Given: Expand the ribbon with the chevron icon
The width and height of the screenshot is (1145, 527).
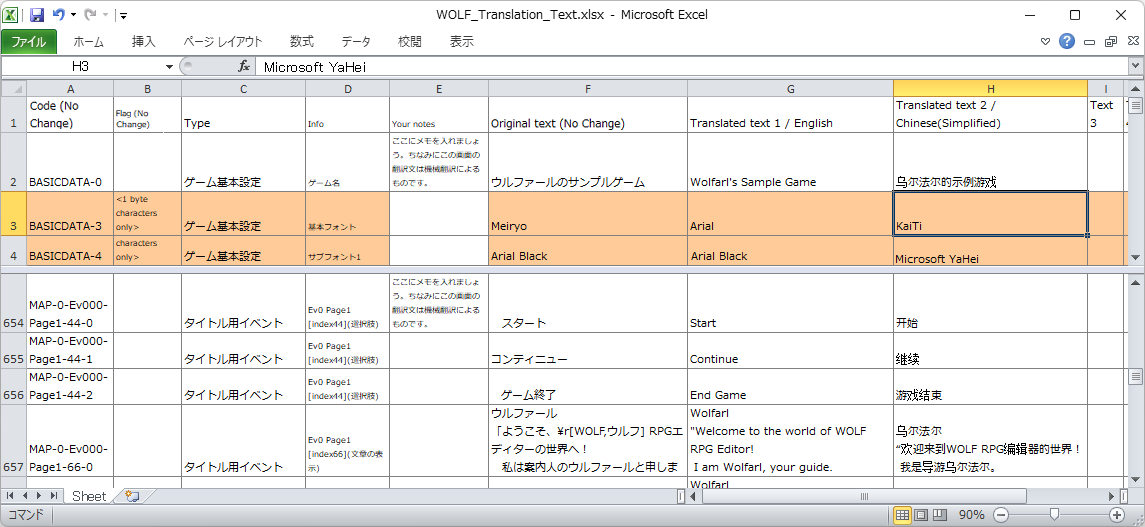Looking at the screenshot, I should 1046,42.
